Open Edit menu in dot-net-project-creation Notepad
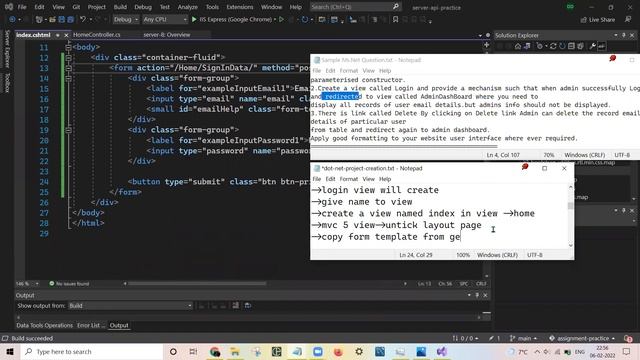The image size is (640, 360). 330,179
